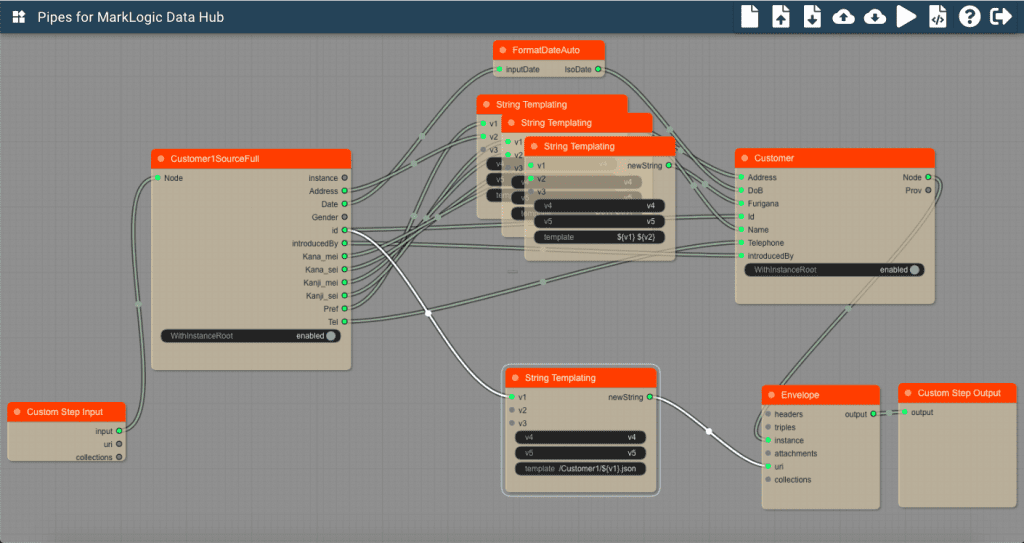Click the /Customer1/${v1}.json template field
Screen dimensions: 1024x543
[x=580, y=469]
